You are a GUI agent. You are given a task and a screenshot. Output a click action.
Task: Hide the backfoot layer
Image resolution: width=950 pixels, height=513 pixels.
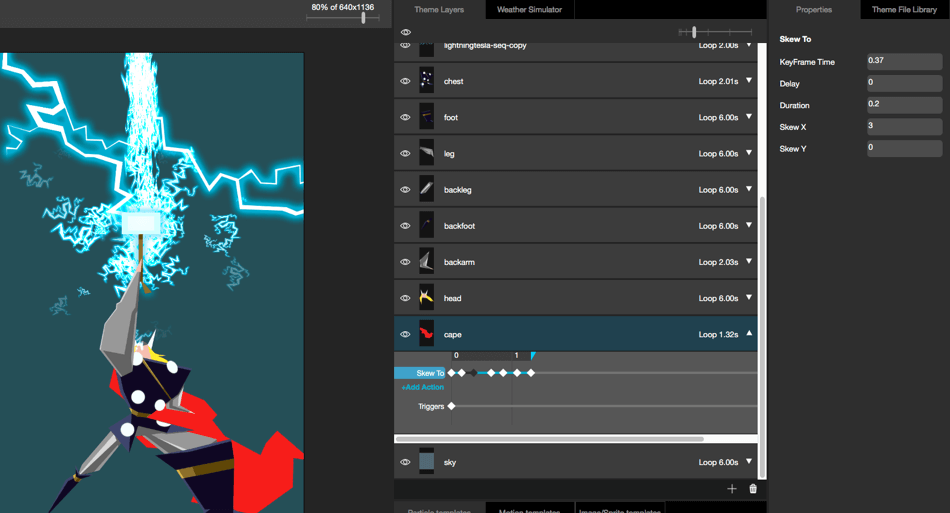click(405, 226)
